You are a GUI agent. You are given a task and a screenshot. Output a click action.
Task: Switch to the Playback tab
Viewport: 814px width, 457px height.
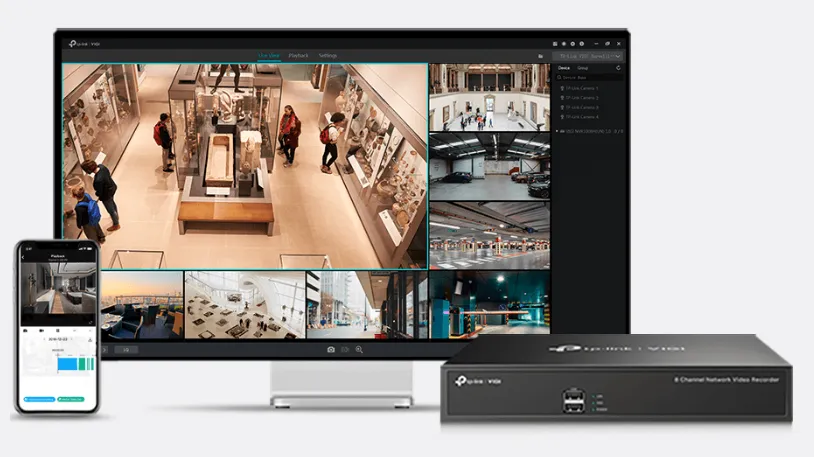298,55
